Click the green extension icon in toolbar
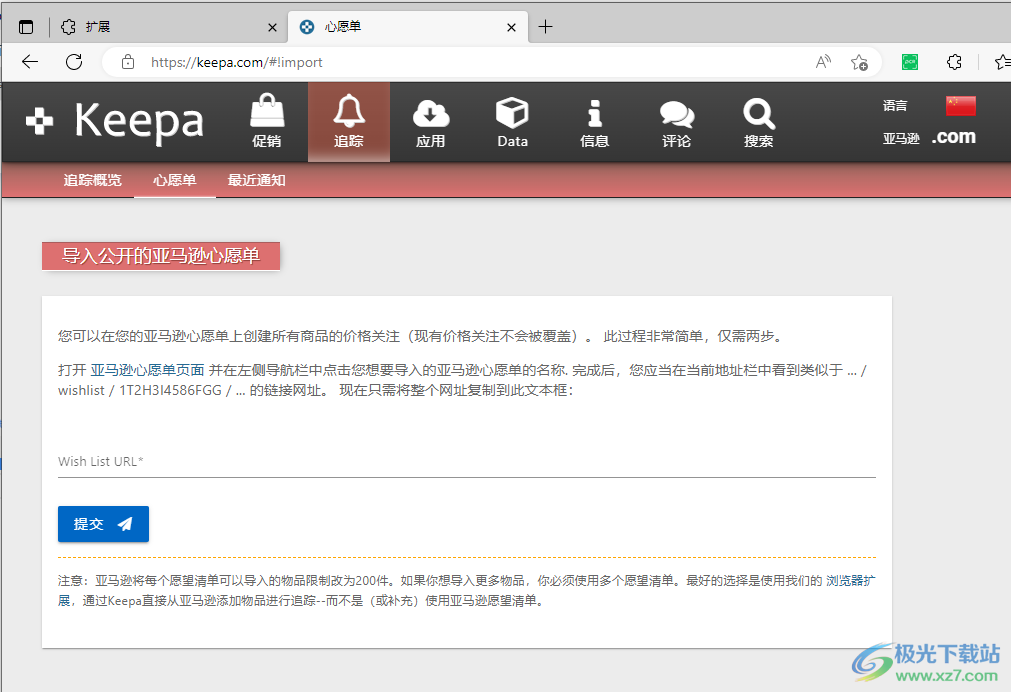 click(x=910, y=62)
